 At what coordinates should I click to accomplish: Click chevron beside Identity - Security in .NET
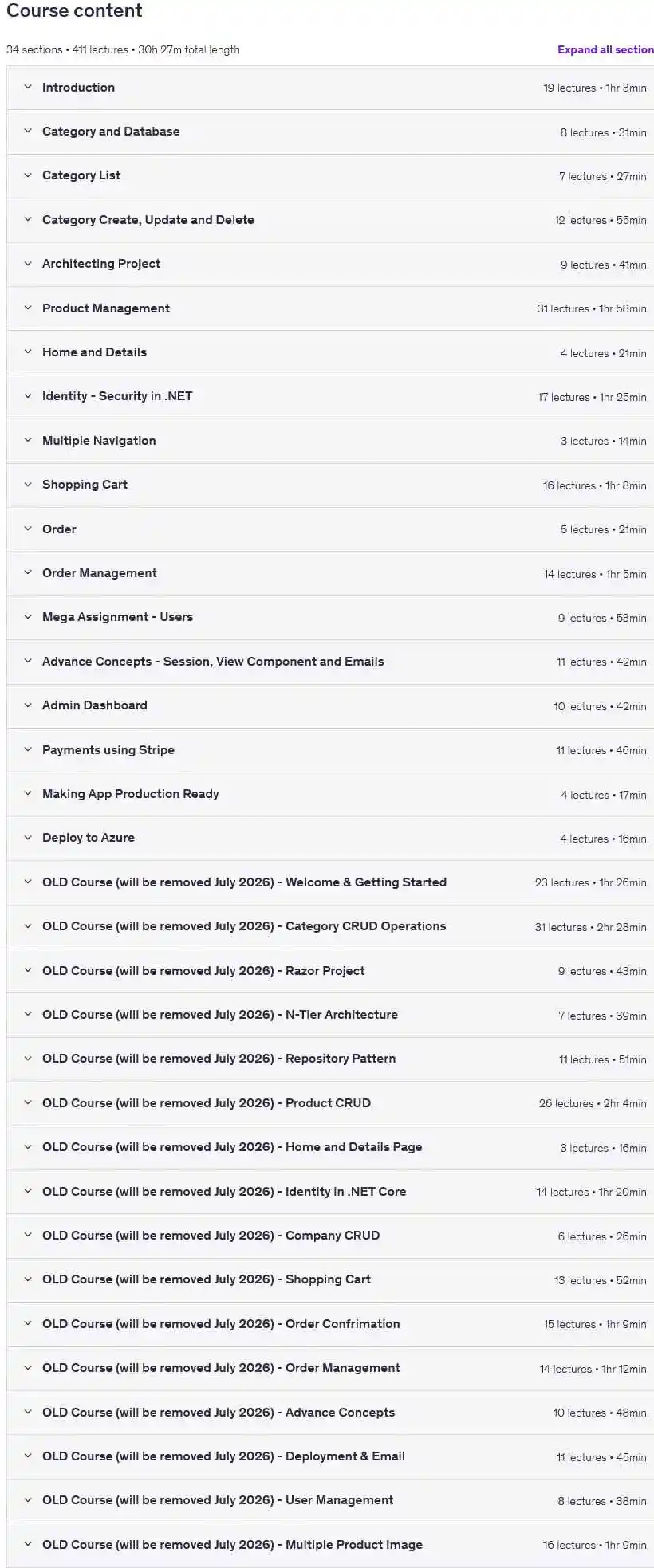coord(28,395)
